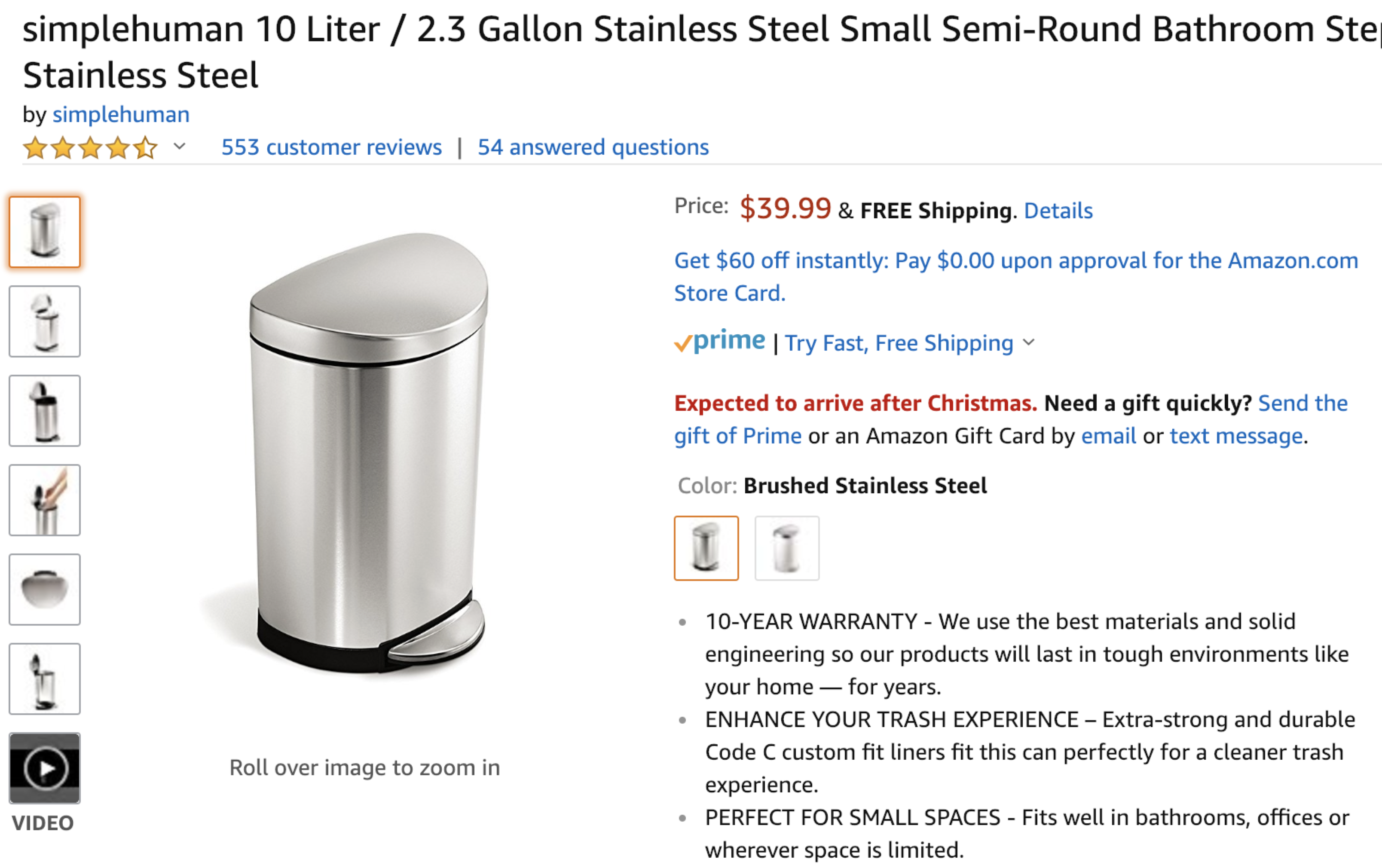Image resolution: width=1382 pixels, height=868 pixels.
Task: Expand the star rating breakdown chevron
Action: pos(180,147)
